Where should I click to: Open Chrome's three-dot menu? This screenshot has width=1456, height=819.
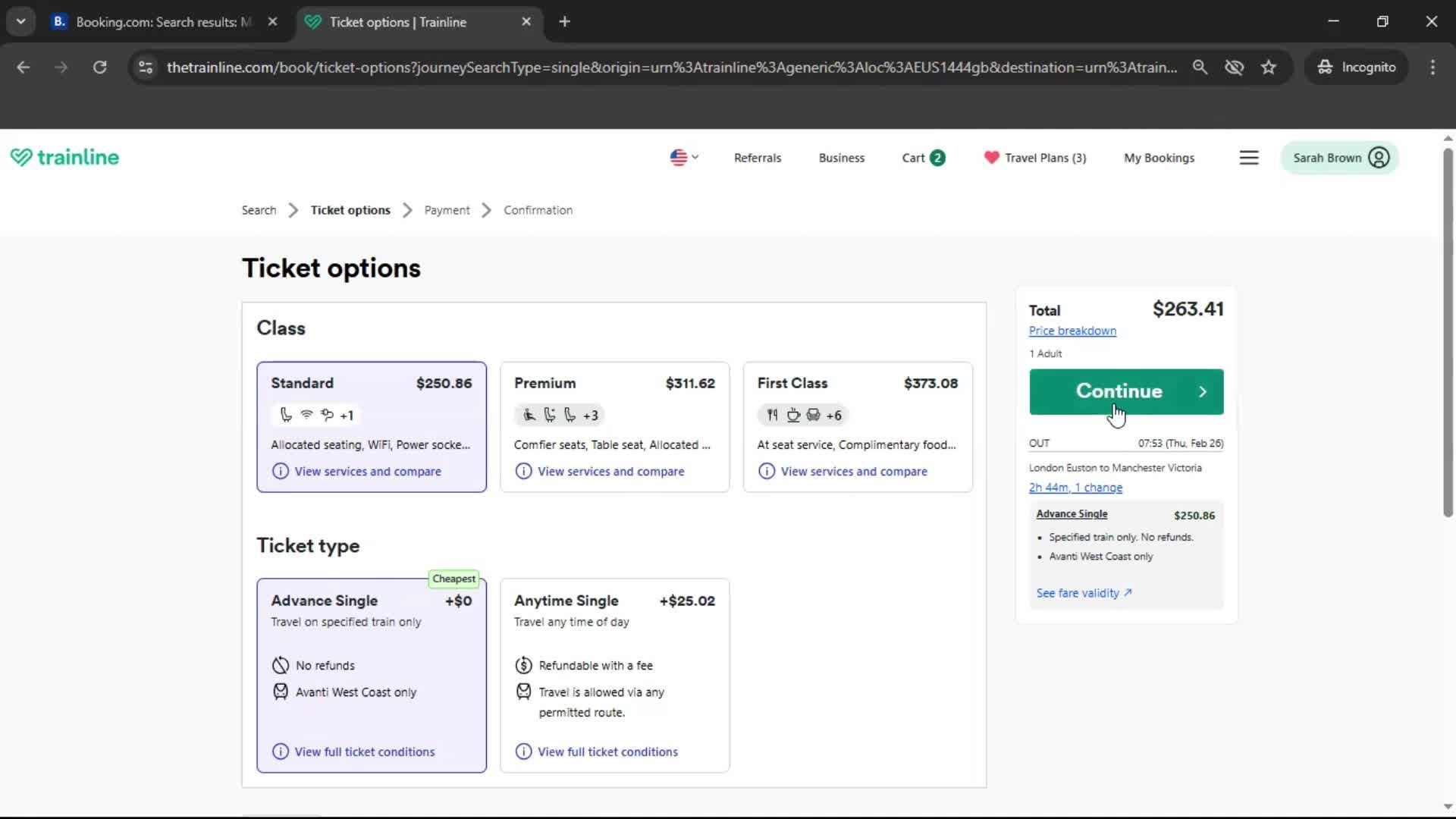tap(1432, 67)
